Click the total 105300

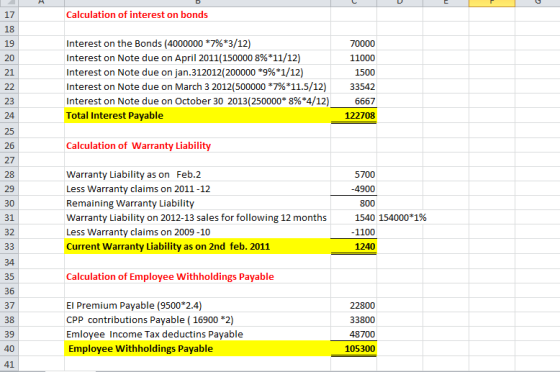click(360, 348)
